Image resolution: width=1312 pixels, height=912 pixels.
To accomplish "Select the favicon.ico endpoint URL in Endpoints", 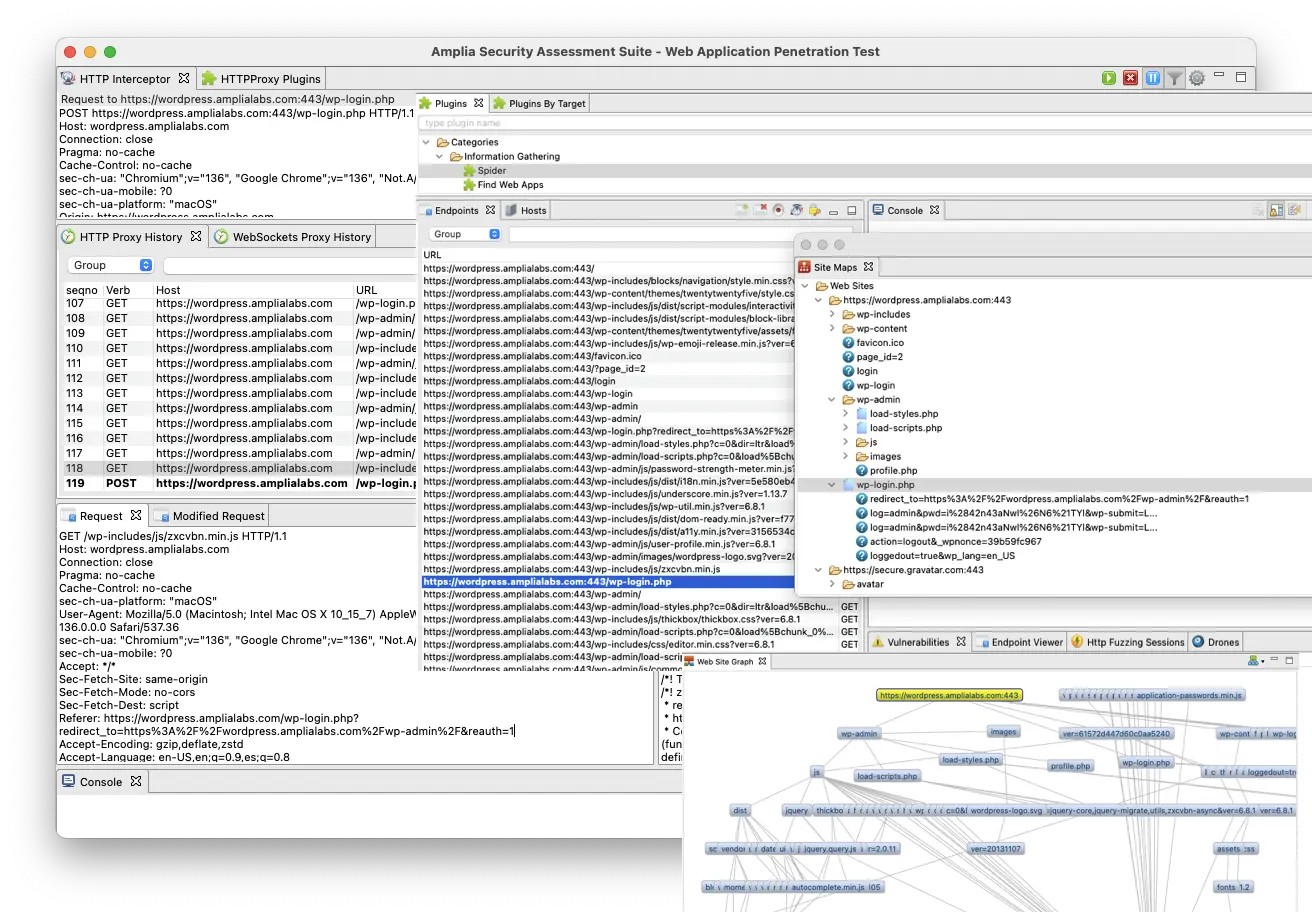I will [x=532, y=356].
